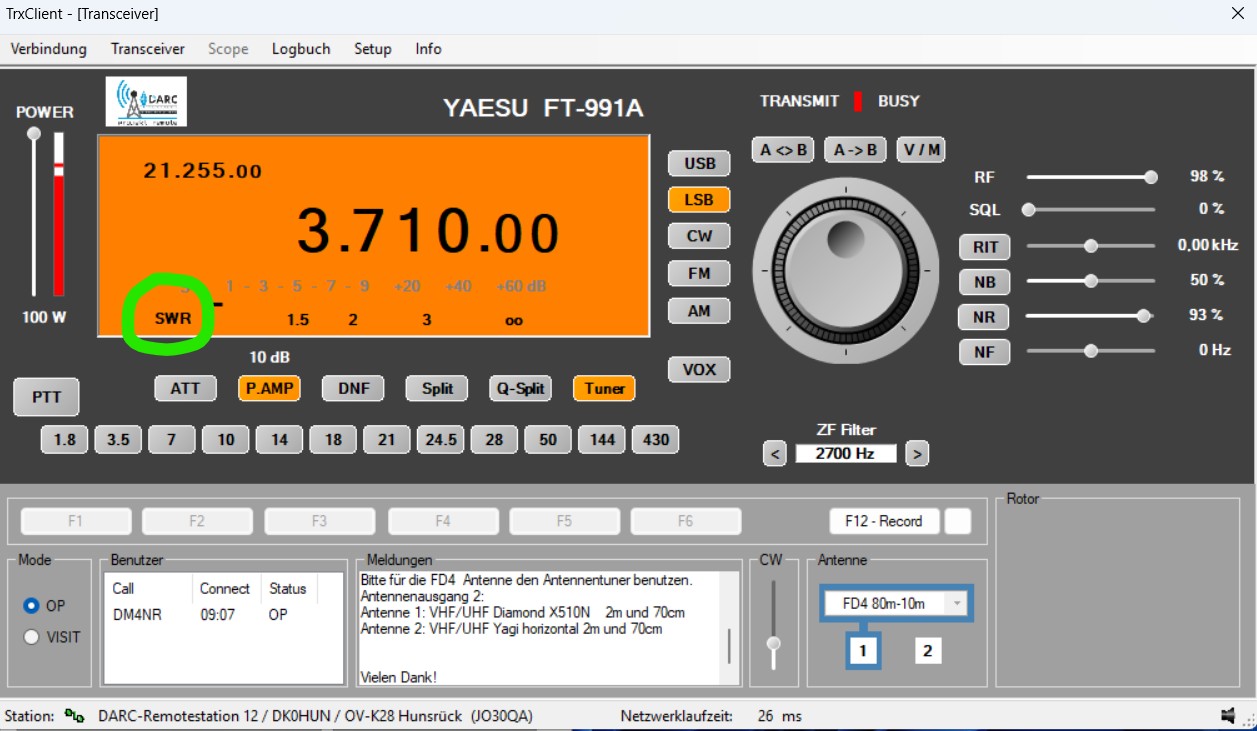
Task: Copy VFO with A -> B button
Action: tap(855, 150)
